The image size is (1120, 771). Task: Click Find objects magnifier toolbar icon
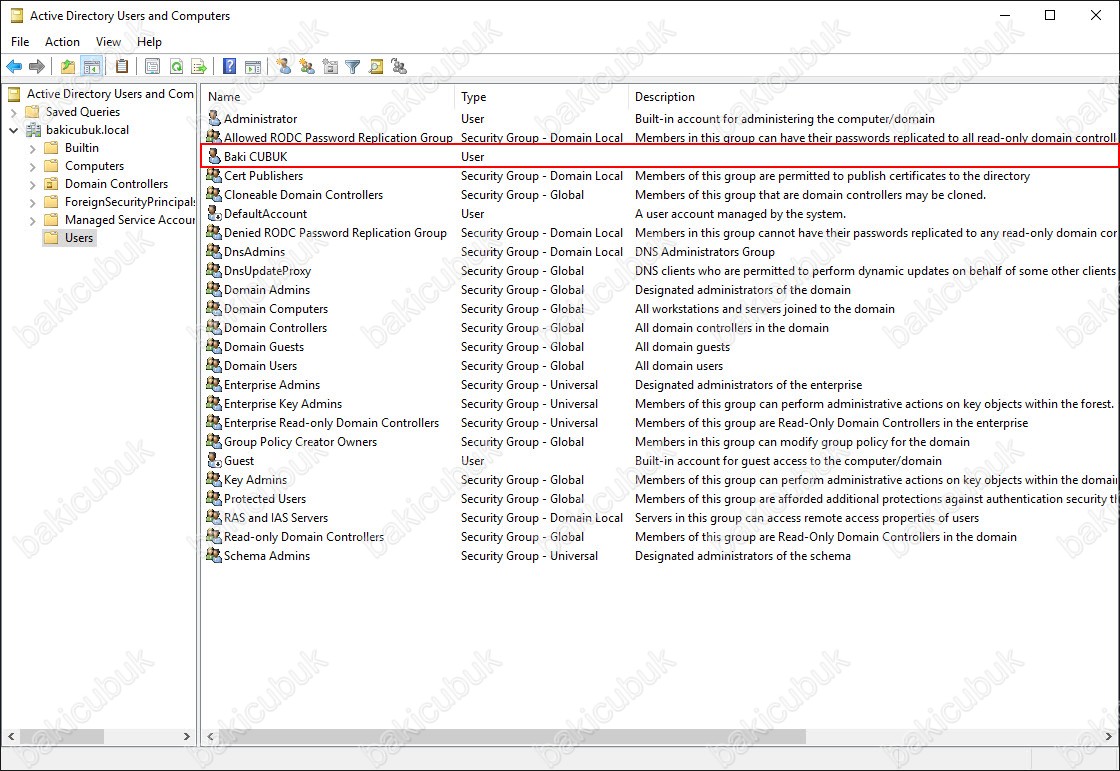[x=376, y=66]
